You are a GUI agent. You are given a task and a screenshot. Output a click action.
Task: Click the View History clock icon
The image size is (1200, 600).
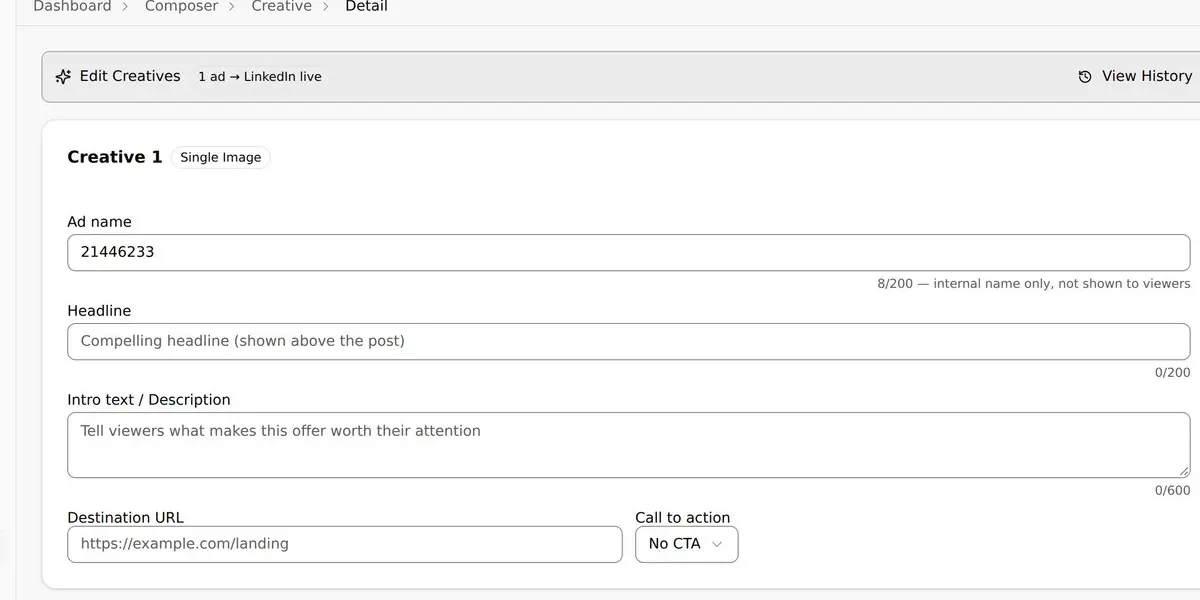click(x=1085, y=76)
